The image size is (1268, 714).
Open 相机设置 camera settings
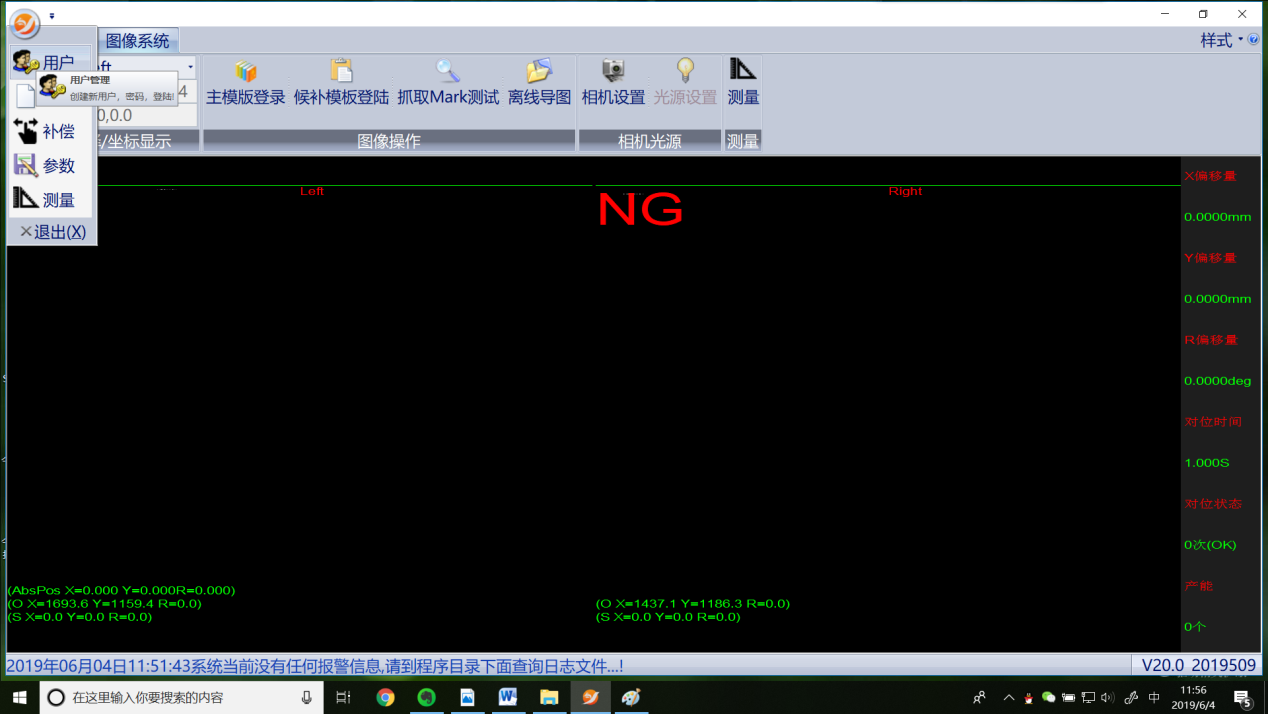tap(613, 72)
